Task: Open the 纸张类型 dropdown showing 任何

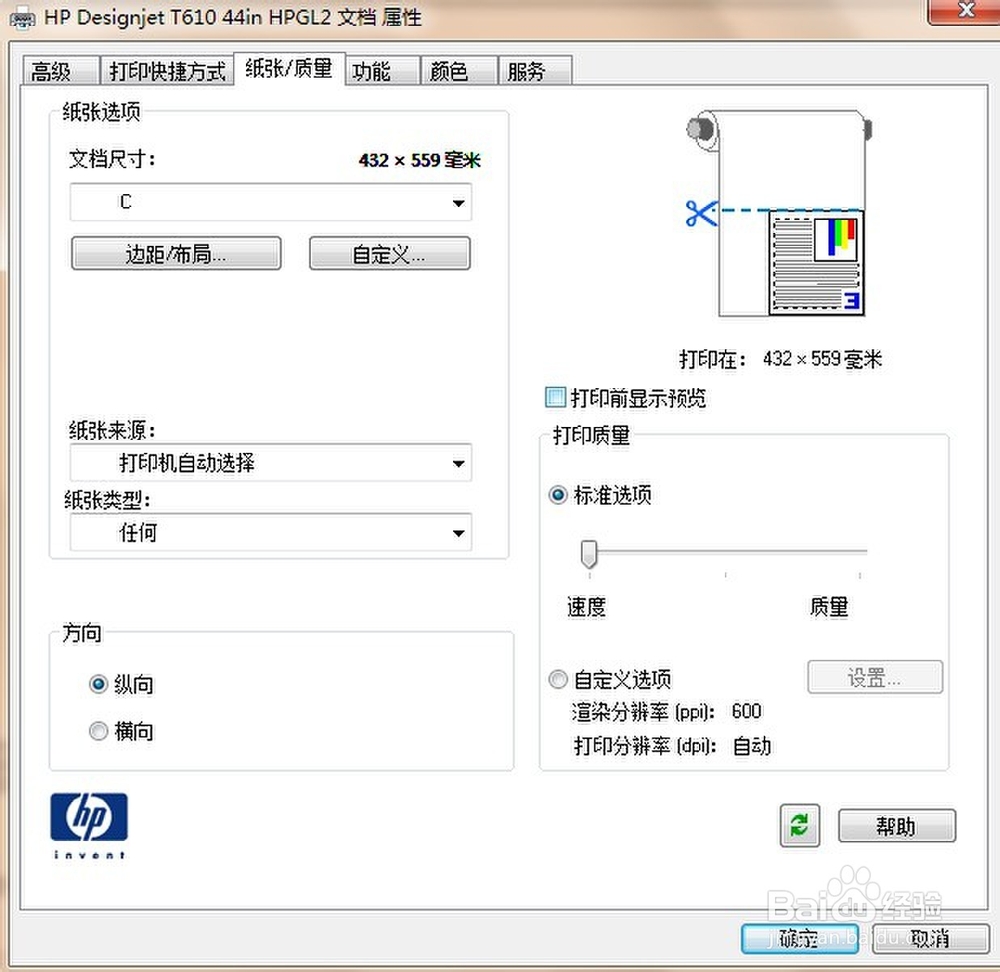Action: 271,533
